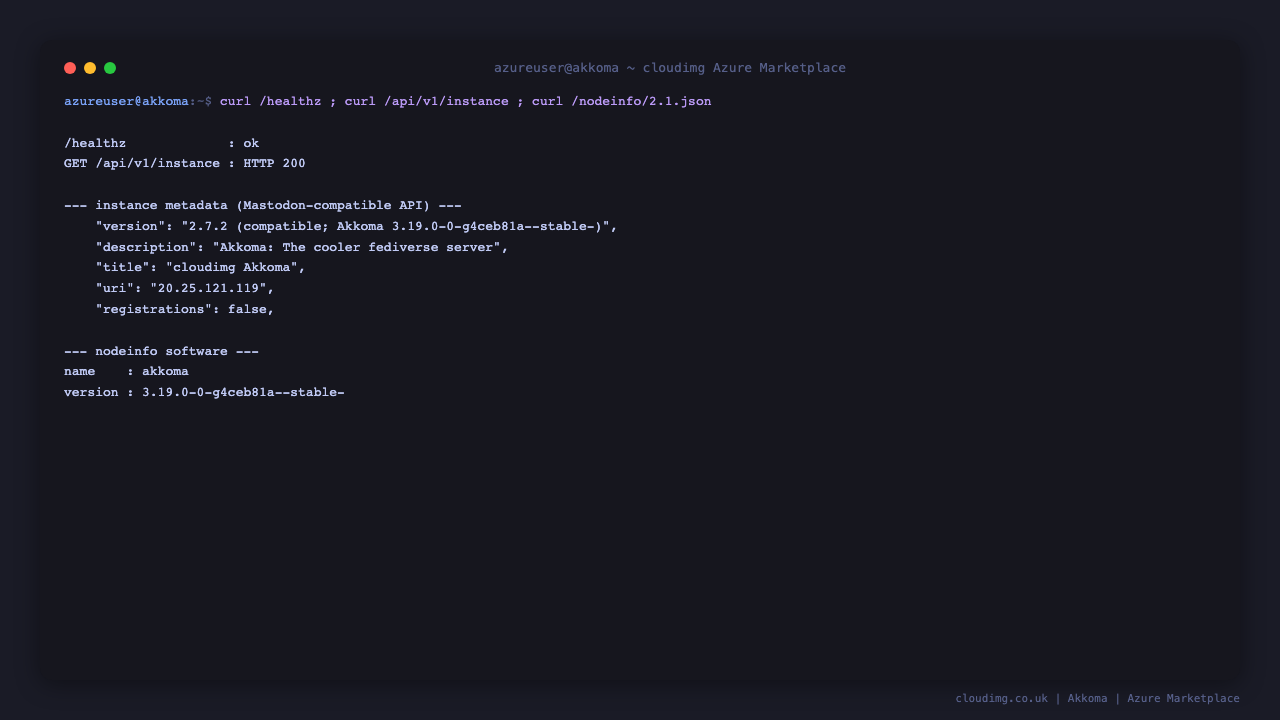Viewport: 1280px width, 720px height.
Task: Click the nodeinfo 'version : 3.19.0-0-g4ceb81a--stable-' line
Action: tap(204, 392)
